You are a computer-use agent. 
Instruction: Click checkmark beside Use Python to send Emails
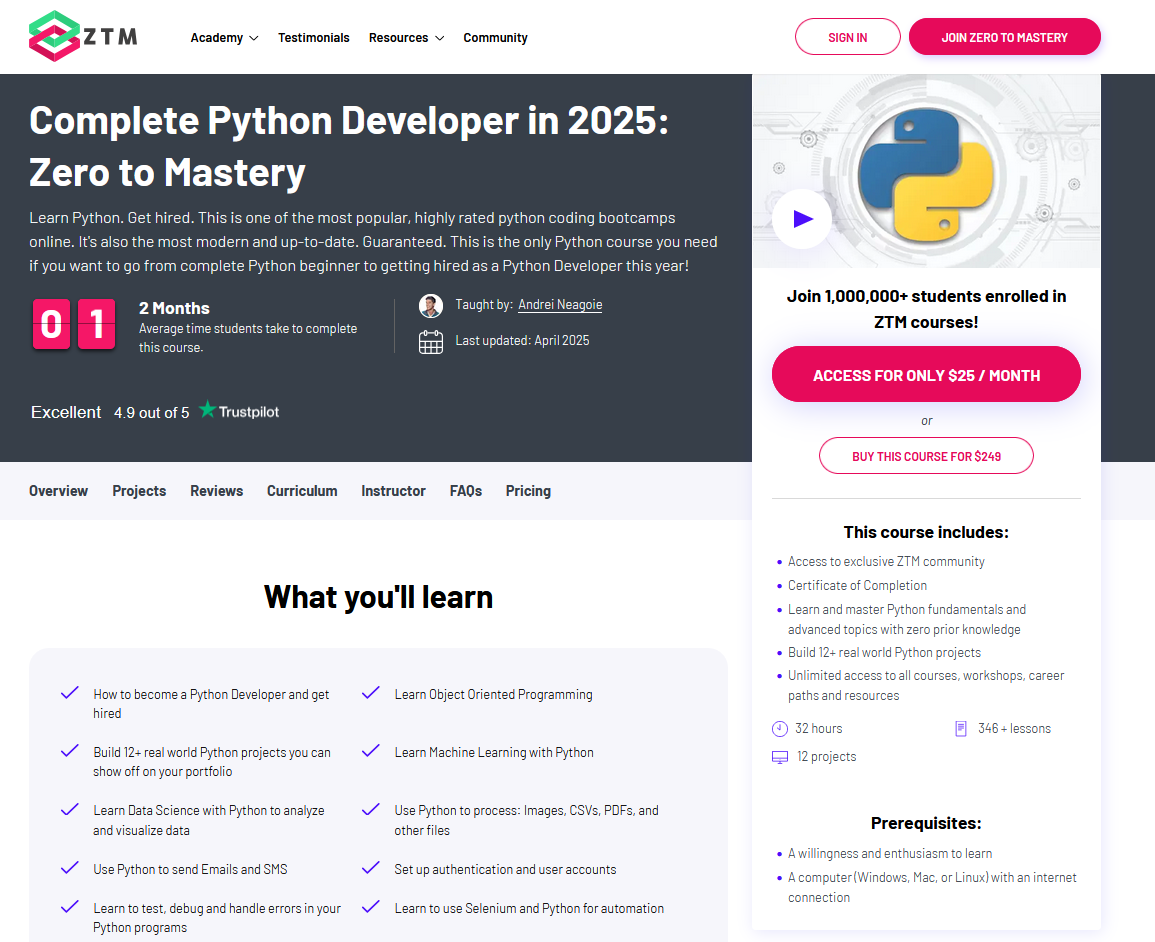click(70, 868)
